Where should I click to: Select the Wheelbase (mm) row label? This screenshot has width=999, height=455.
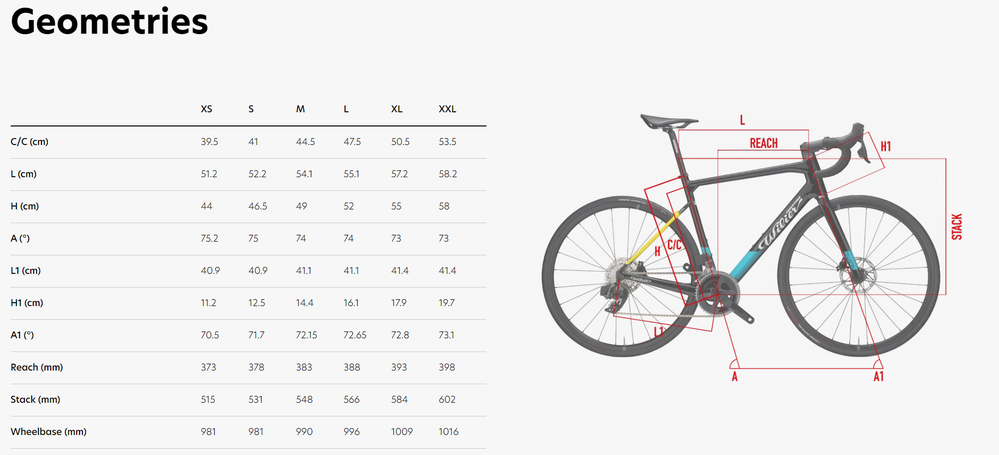(x=48, y=432)
